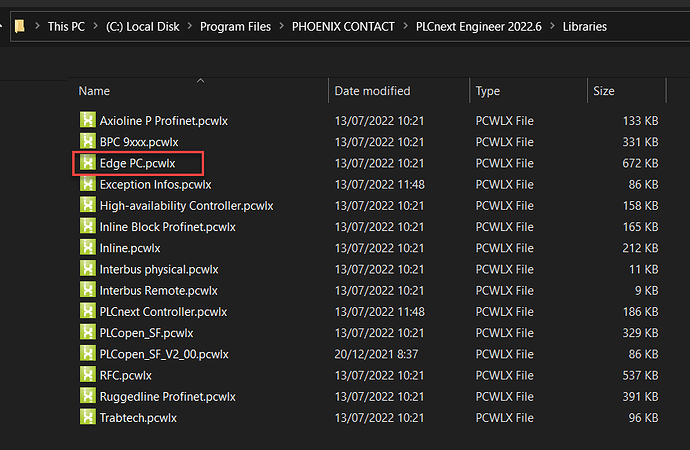This screenshot has height=450, width=690.
Task: Sort by the Type column header
Action: (528, 91)
